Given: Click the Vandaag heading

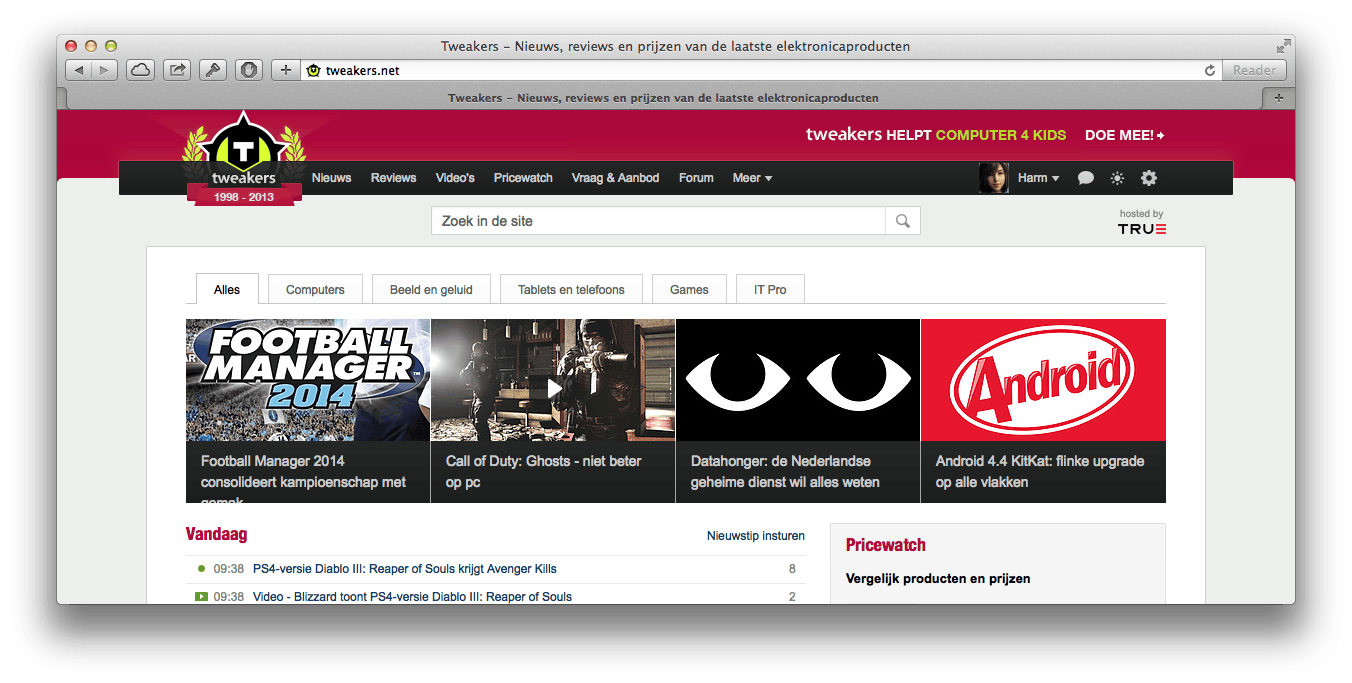Looking at the screenshot, I should point(217,535).
